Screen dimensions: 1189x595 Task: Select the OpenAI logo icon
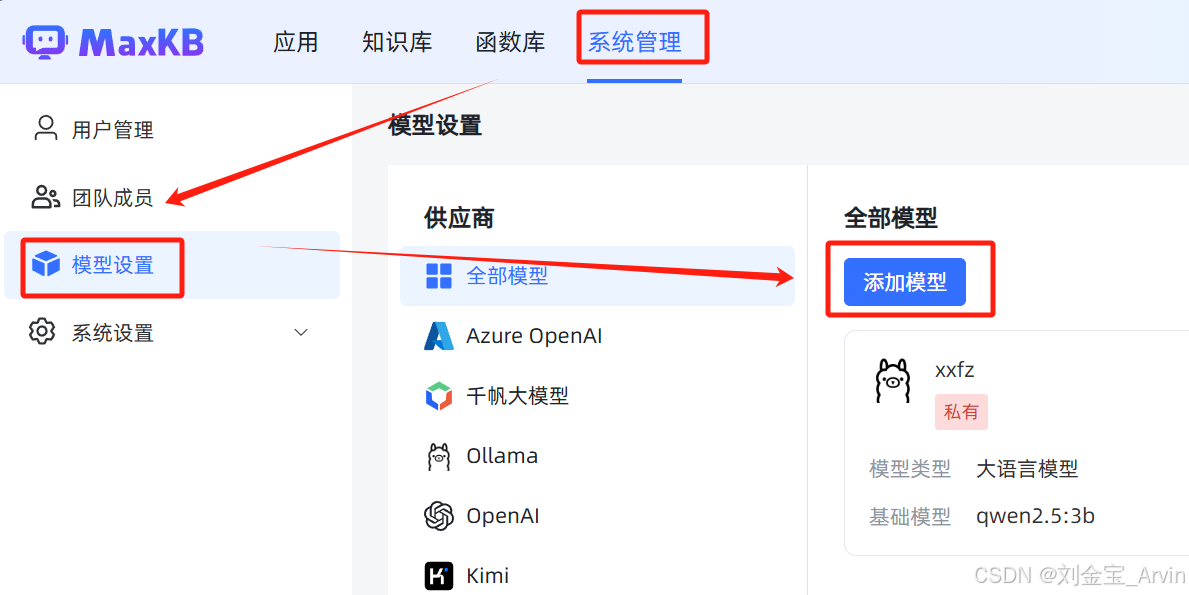point(439,516)
